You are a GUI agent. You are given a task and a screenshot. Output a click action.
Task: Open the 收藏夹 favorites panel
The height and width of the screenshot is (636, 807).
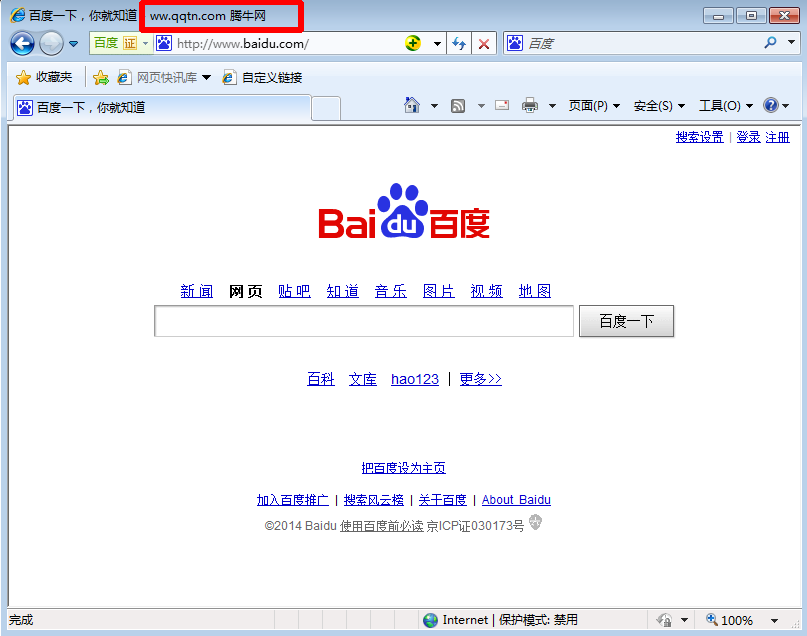click(x=44, y=78)
